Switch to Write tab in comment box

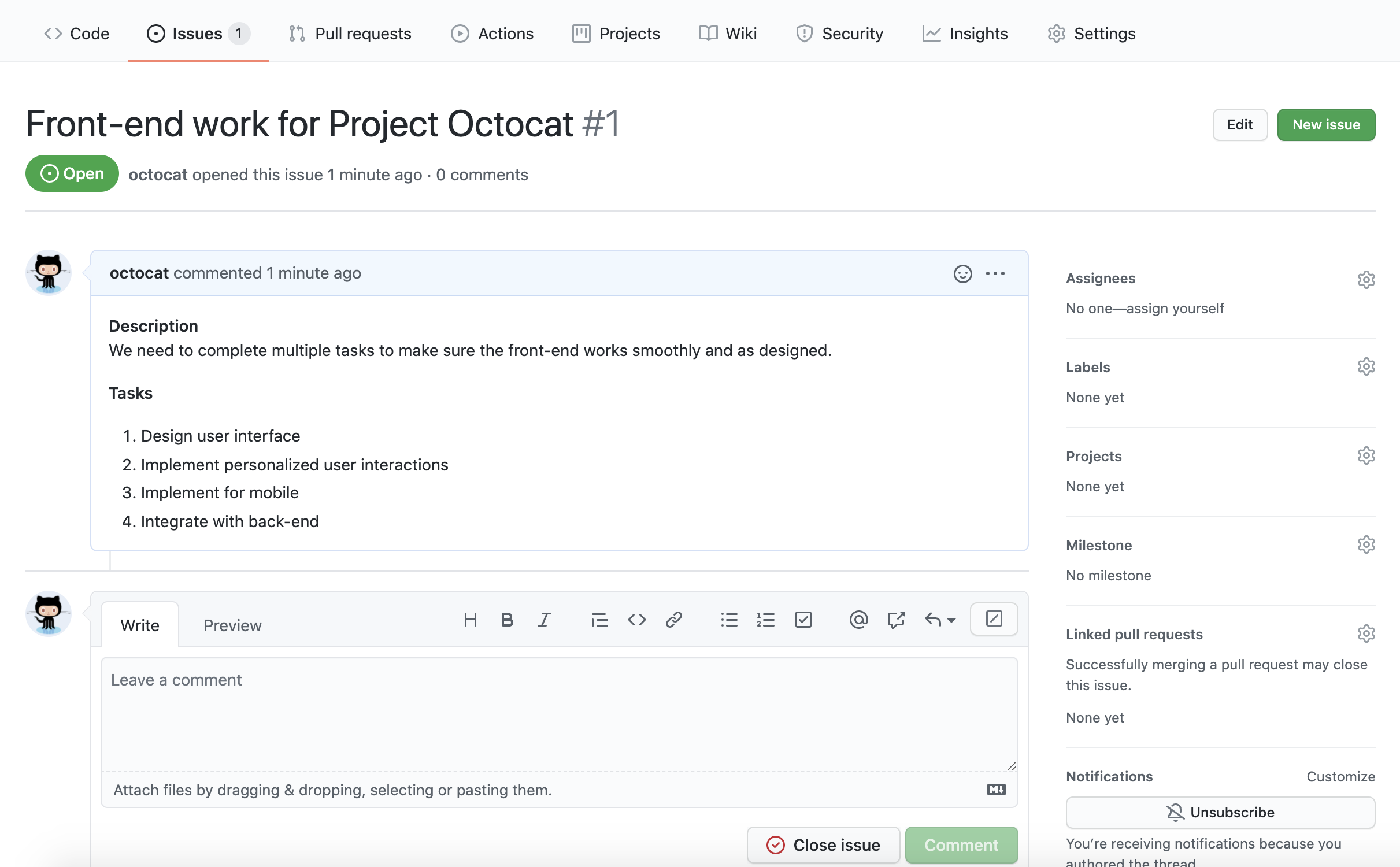[139, 624]
